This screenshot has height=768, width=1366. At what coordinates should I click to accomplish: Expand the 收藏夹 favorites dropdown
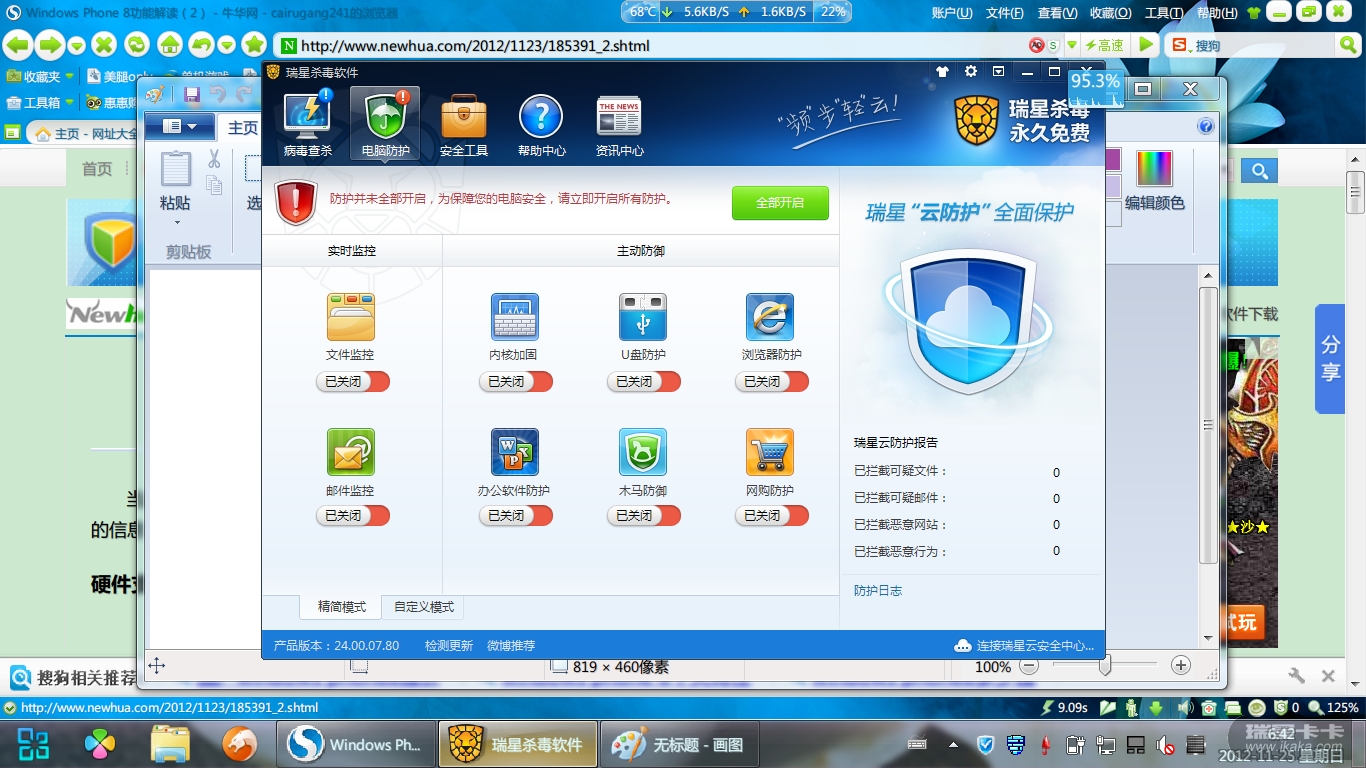(x=70, y=76)
